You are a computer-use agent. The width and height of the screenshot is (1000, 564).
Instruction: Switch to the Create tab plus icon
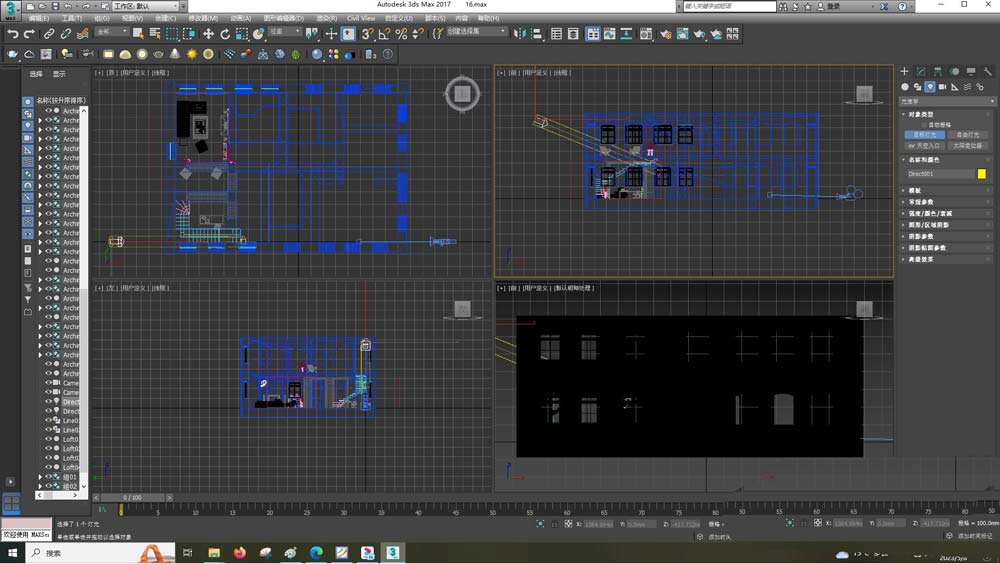tap(904, 72)
